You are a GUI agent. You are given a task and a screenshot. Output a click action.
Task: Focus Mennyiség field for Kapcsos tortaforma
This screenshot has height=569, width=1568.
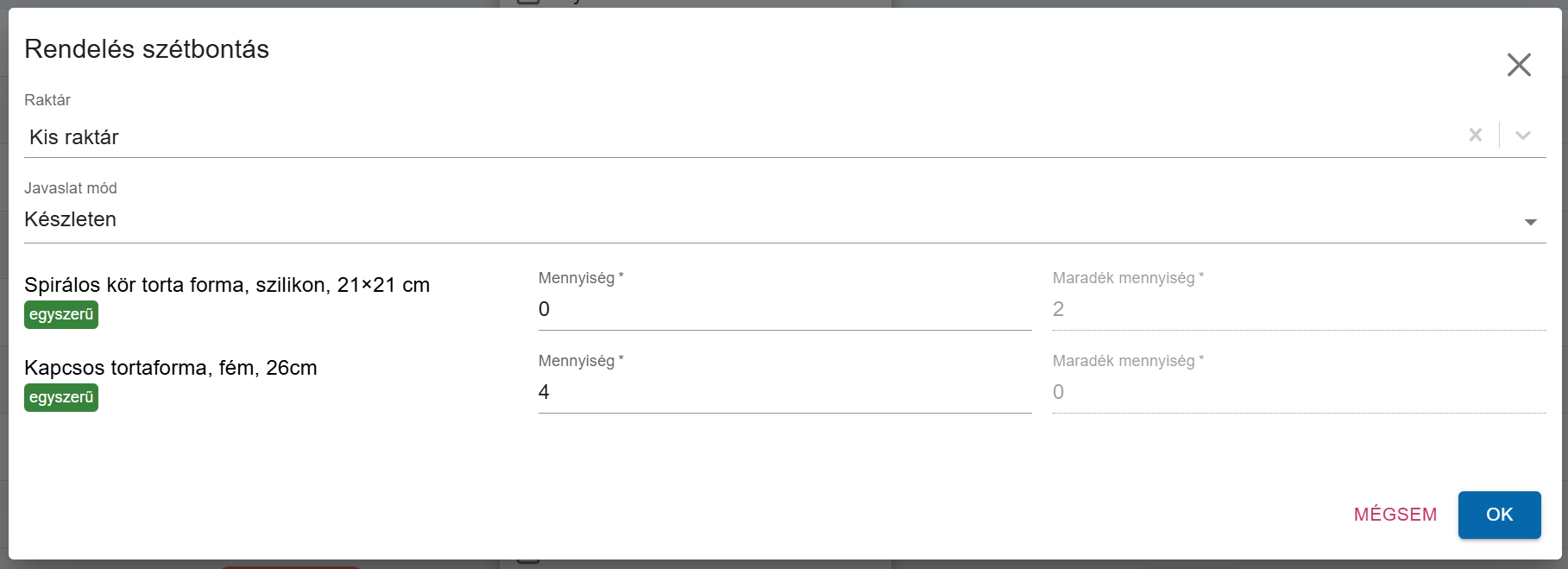[x=784, y=392]
